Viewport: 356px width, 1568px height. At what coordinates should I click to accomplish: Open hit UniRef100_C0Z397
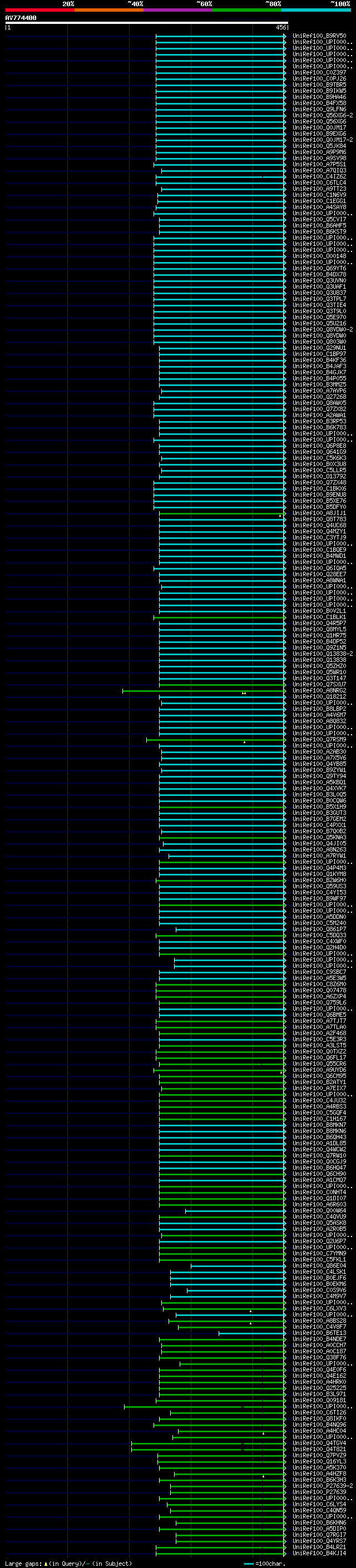pos(319,72)
